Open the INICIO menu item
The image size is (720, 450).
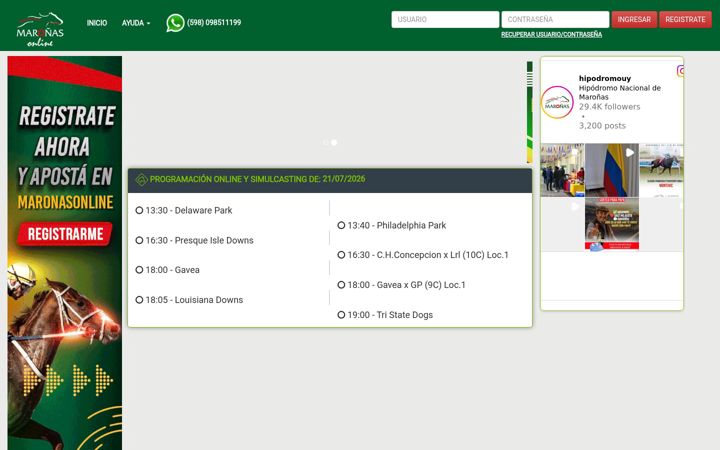(x=97, y=22)
